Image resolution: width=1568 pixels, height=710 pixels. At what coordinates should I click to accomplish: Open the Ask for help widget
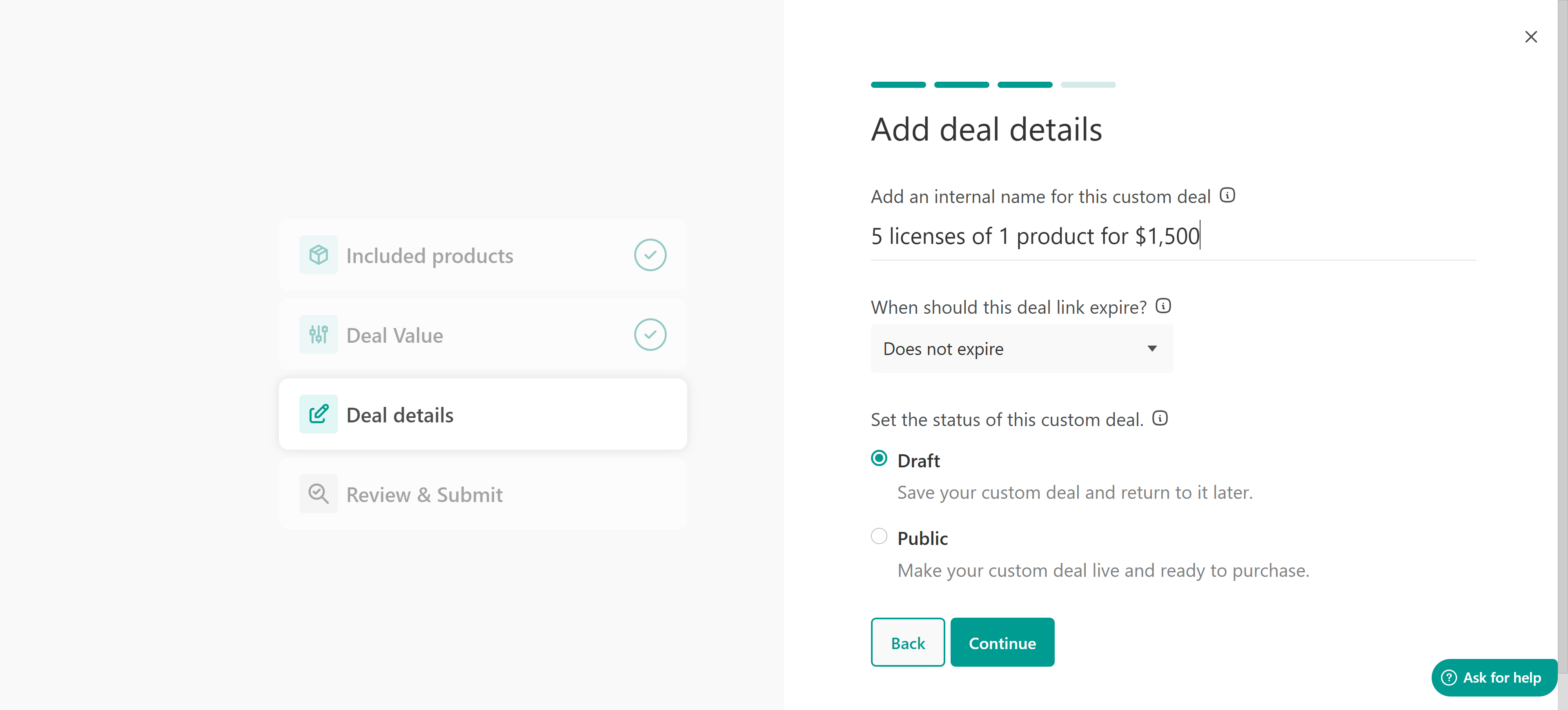[1493, 677]
